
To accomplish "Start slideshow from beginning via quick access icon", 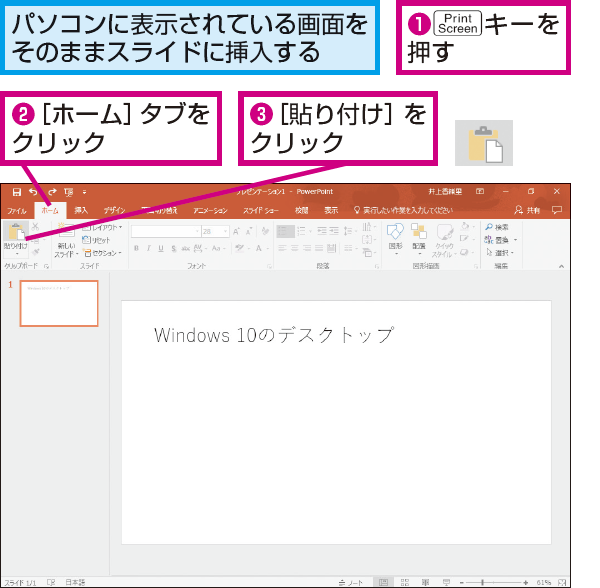I will click(69, 192).
